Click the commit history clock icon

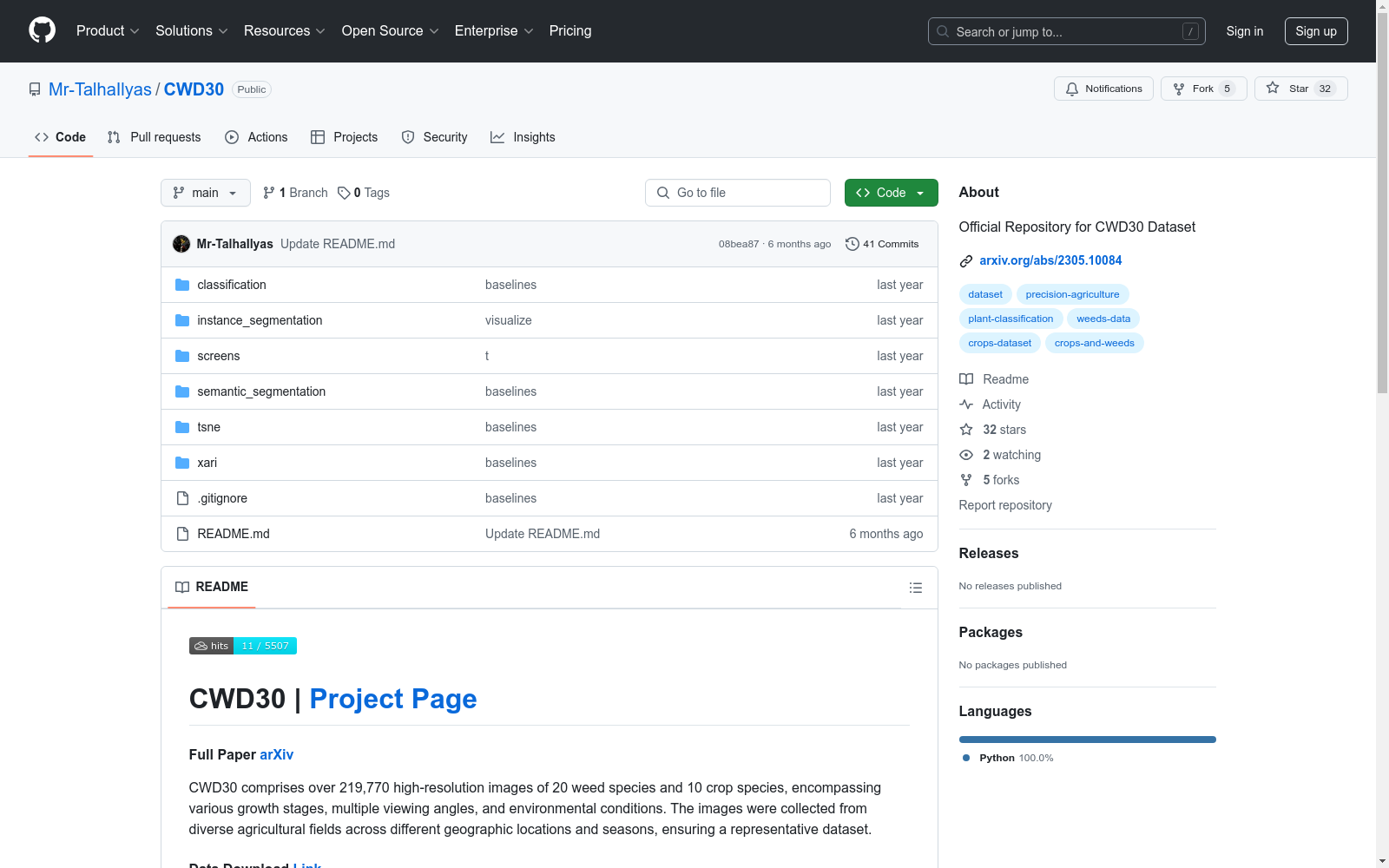point(852,244)
